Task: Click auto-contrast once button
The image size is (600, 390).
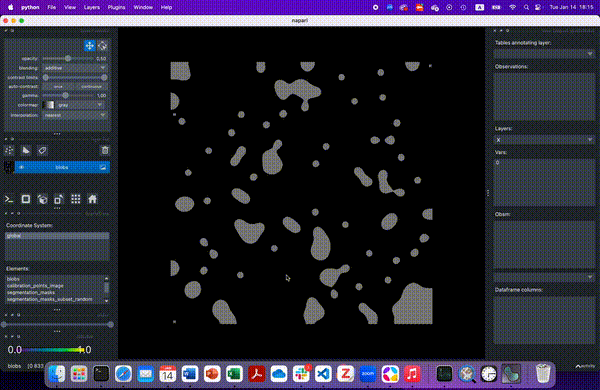Action: [x=58, y=86]
